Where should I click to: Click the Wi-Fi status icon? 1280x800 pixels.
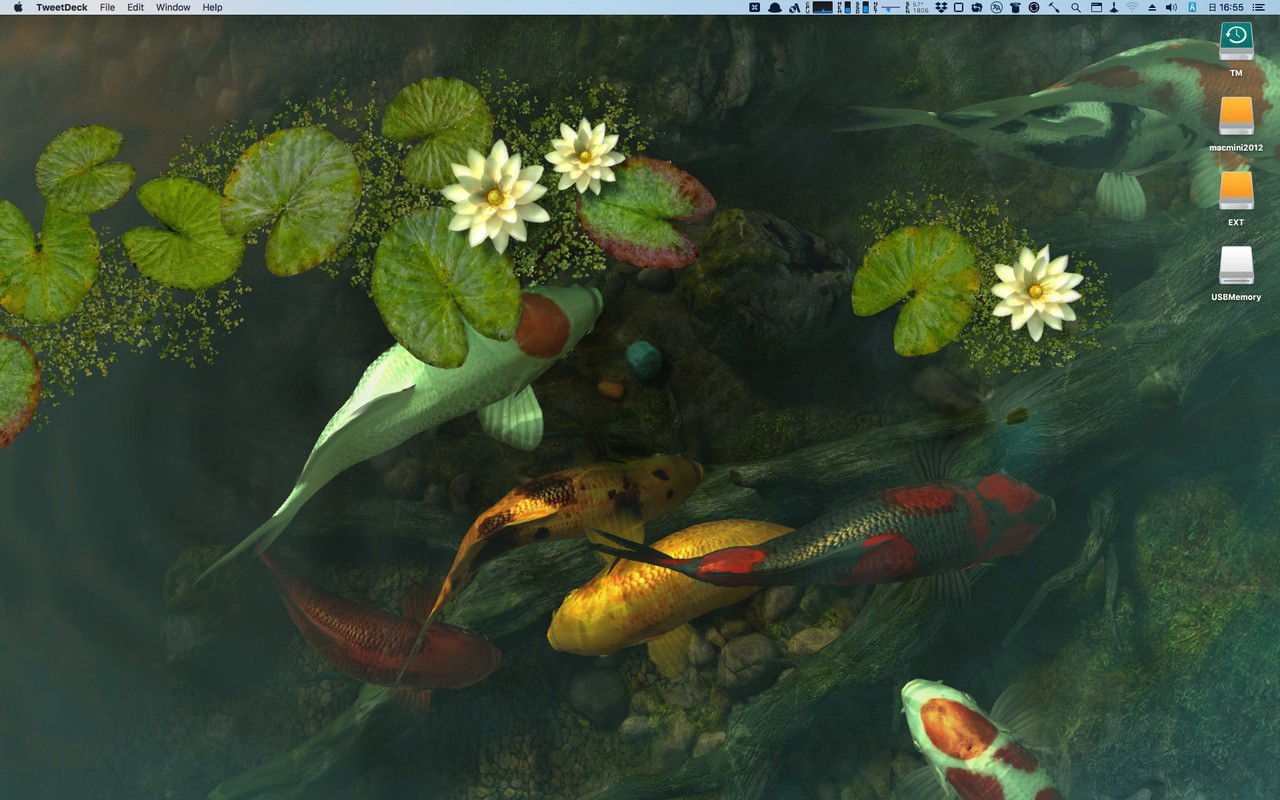click(x=1132, y=7)
